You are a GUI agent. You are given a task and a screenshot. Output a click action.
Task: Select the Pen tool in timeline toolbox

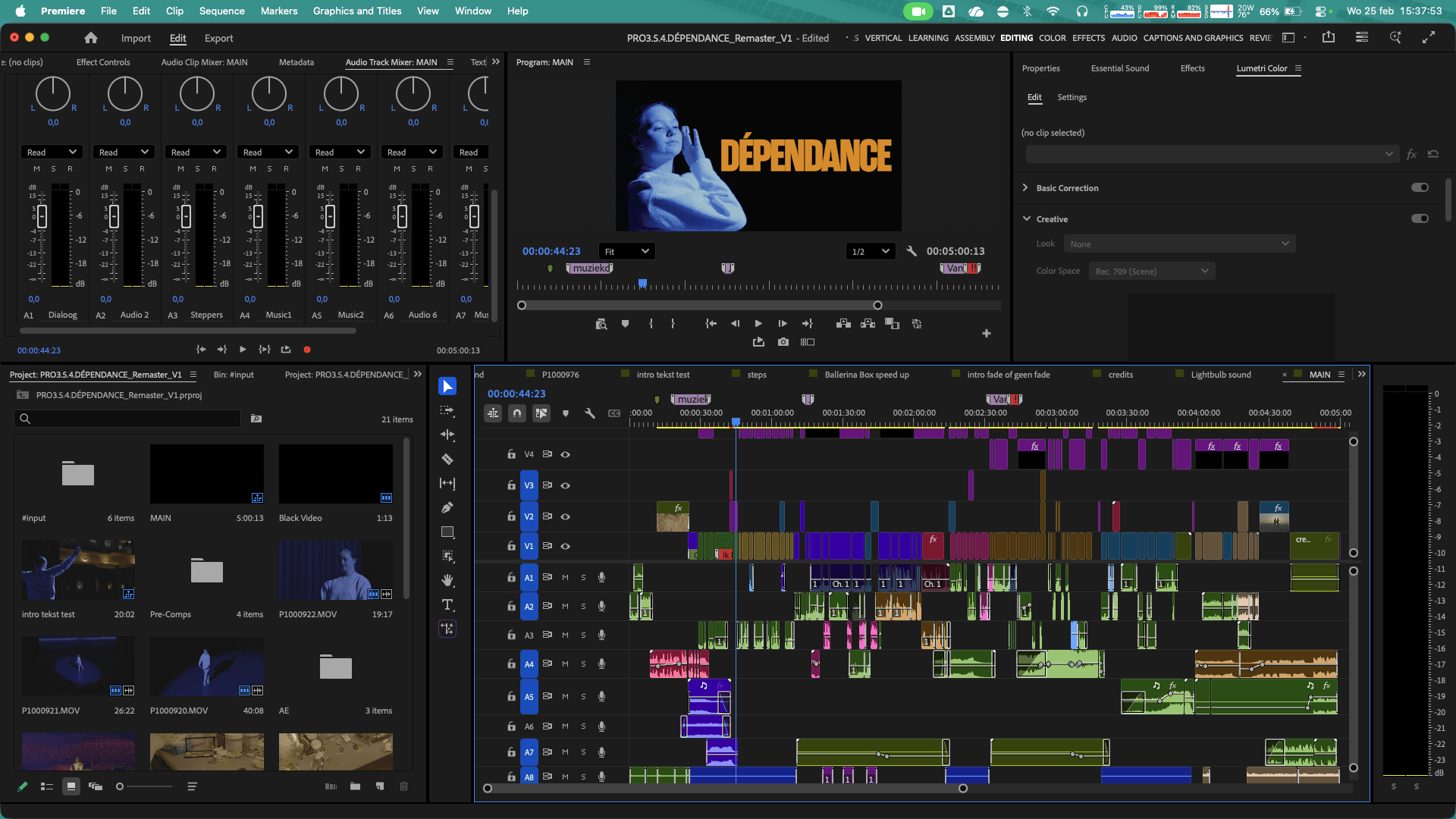447,507
